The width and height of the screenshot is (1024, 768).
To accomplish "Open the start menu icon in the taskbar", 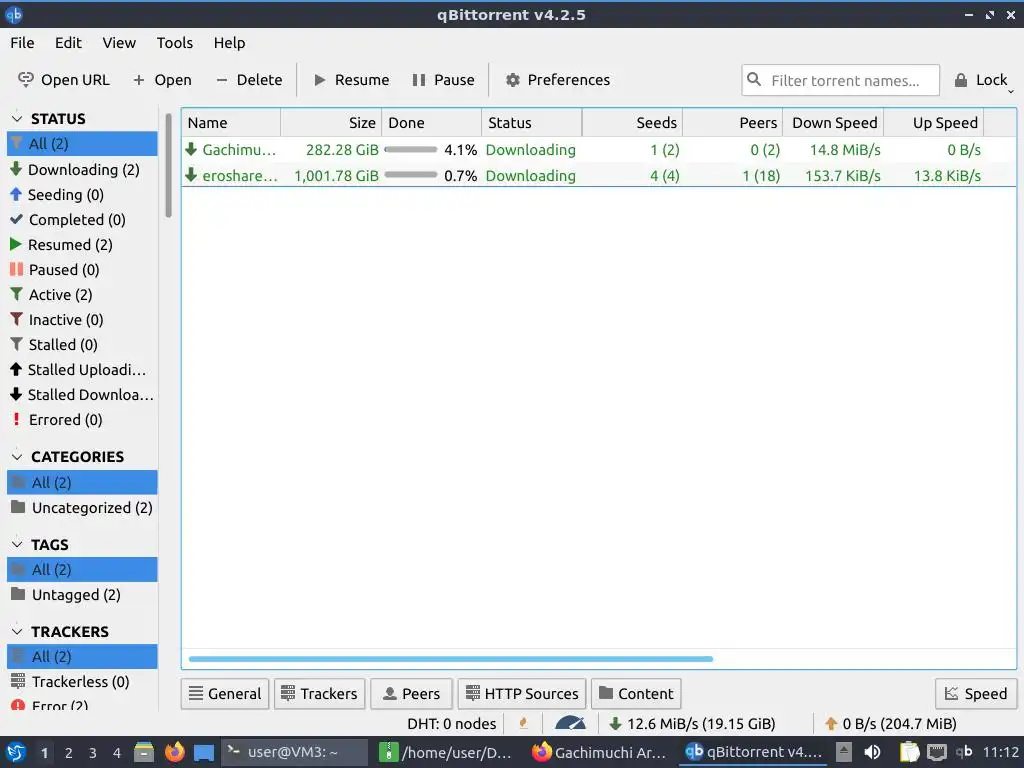I will (x=16, y=752).
